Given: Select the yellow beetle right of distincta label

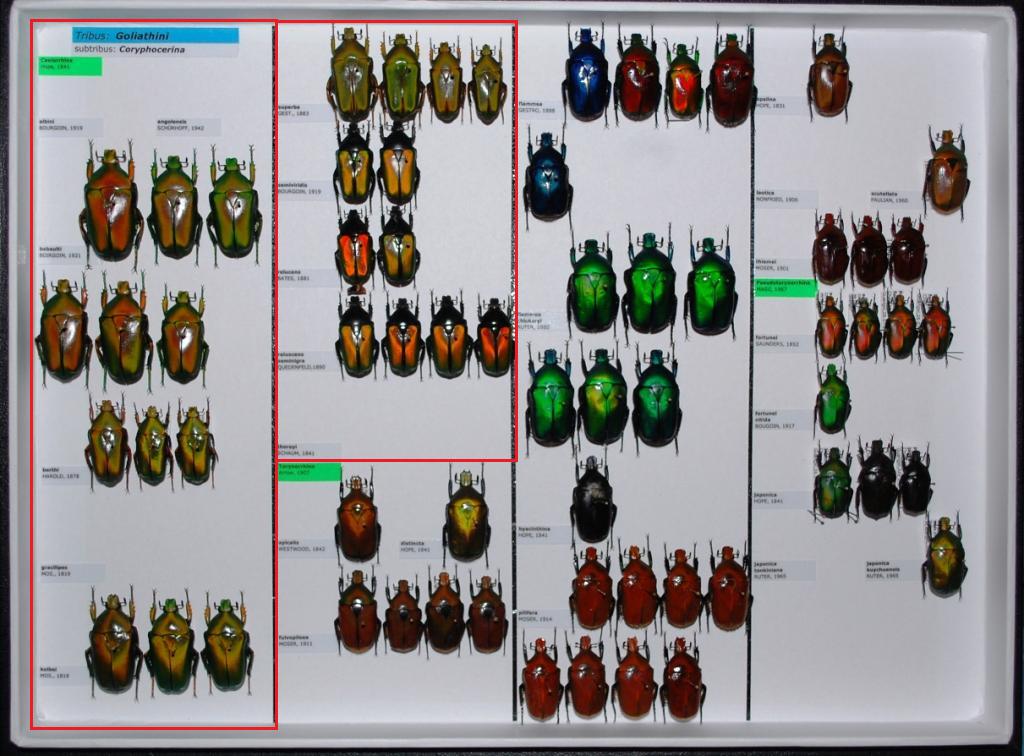Looking at the screenshot, I should 466,517.
